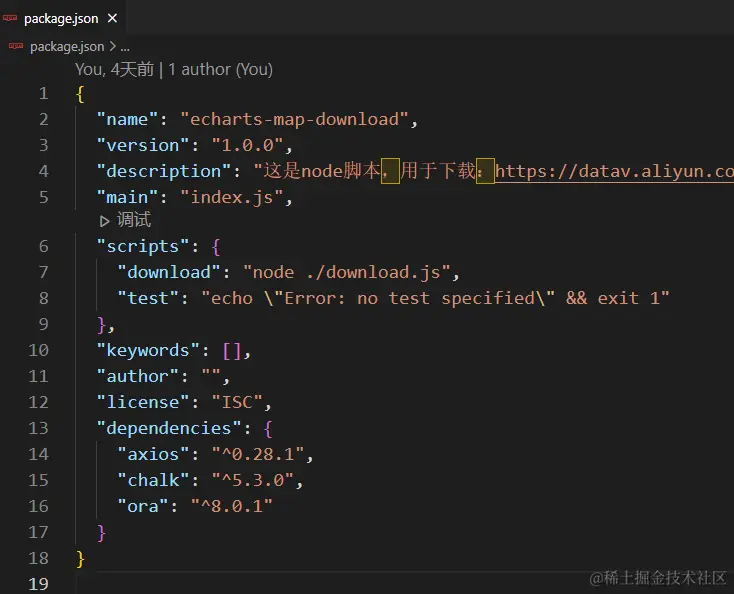Click line number 1 in the gutter
This screenshot has height=594, width=734.
click(x=44, y=94)
